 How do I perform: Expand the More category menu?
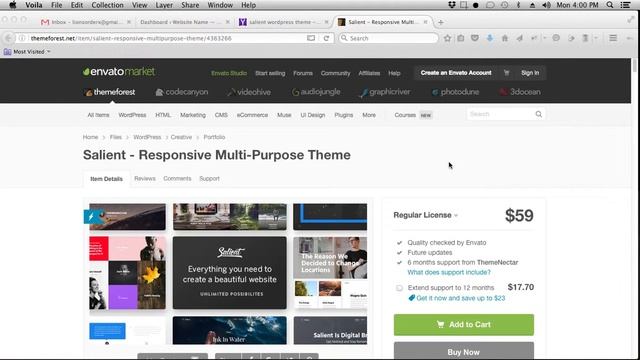(369, 115)
